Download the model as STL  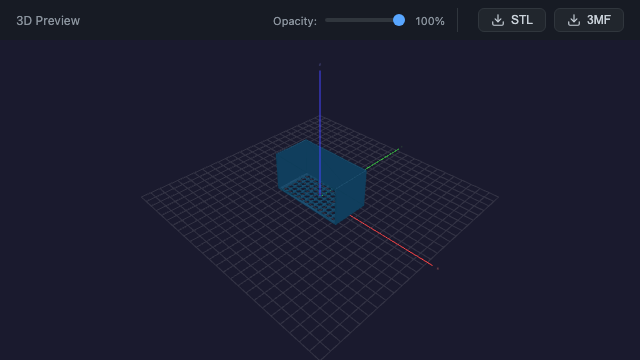click(511, 20)
